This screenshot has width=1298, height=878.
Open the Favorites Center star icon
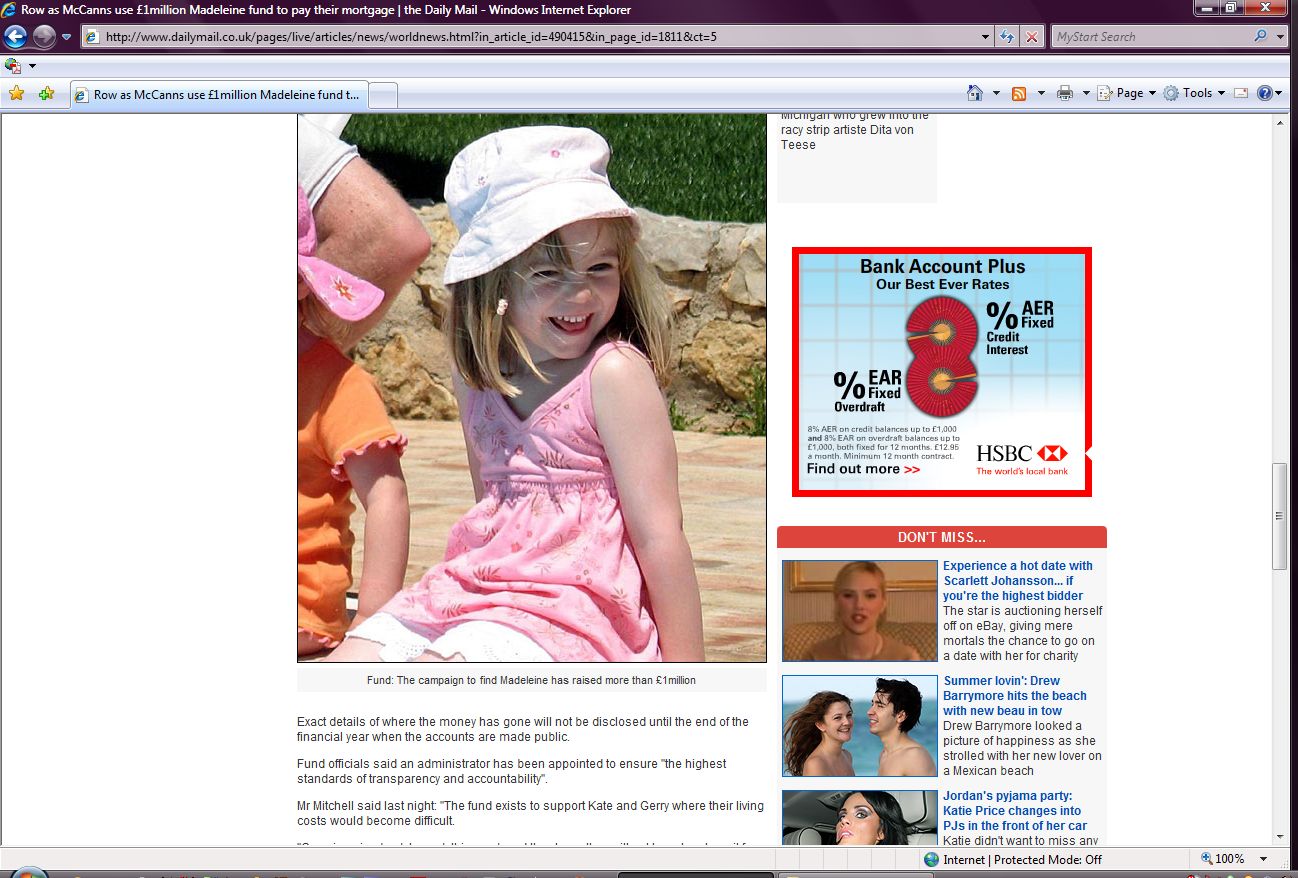[16, 93]
